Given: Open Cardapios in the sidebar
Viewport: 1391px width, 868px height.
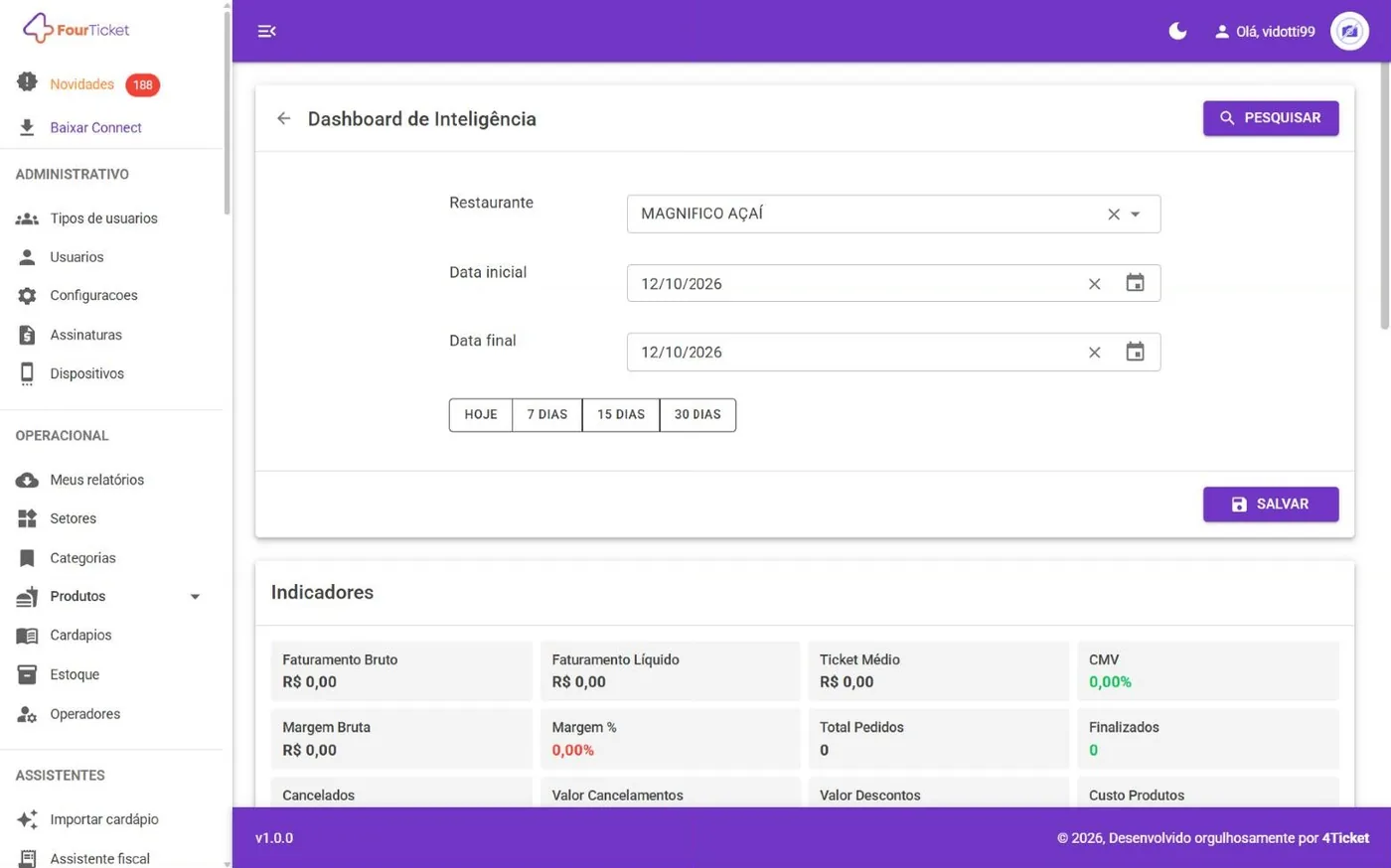Looking at the screenshot, I should tap(80, 636).
